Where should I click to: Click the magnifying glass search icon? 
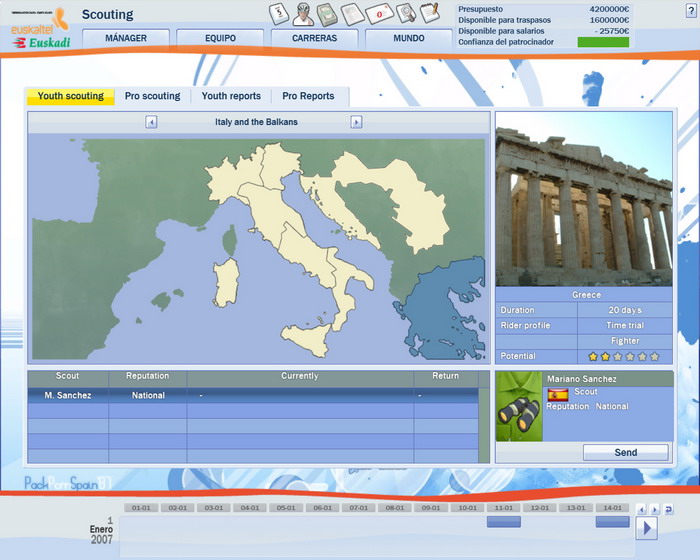point(405,13)
